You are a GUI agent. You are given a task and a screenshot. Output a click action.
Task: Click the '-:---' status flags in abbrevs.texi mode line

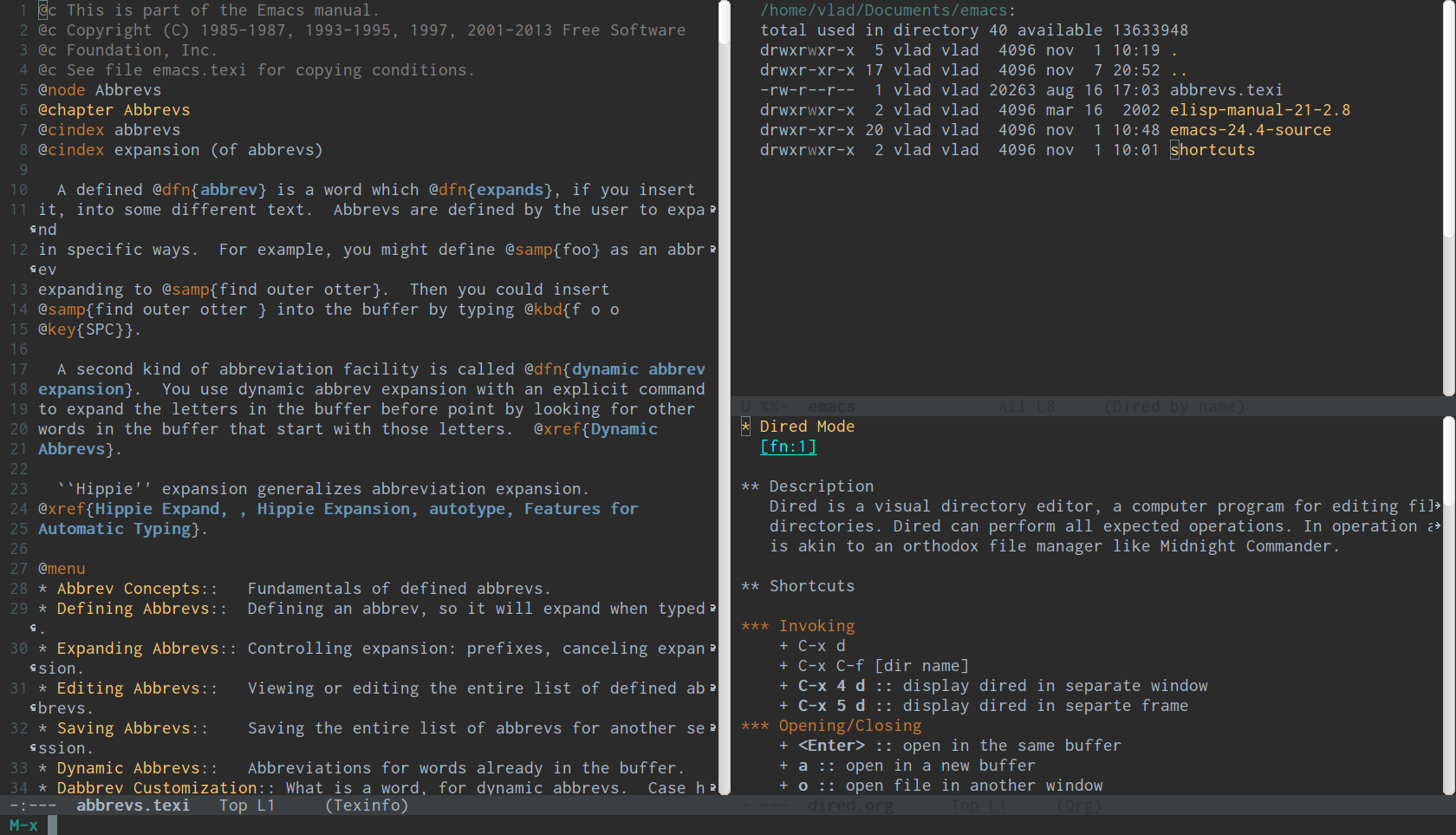click(x=33, y=806)
